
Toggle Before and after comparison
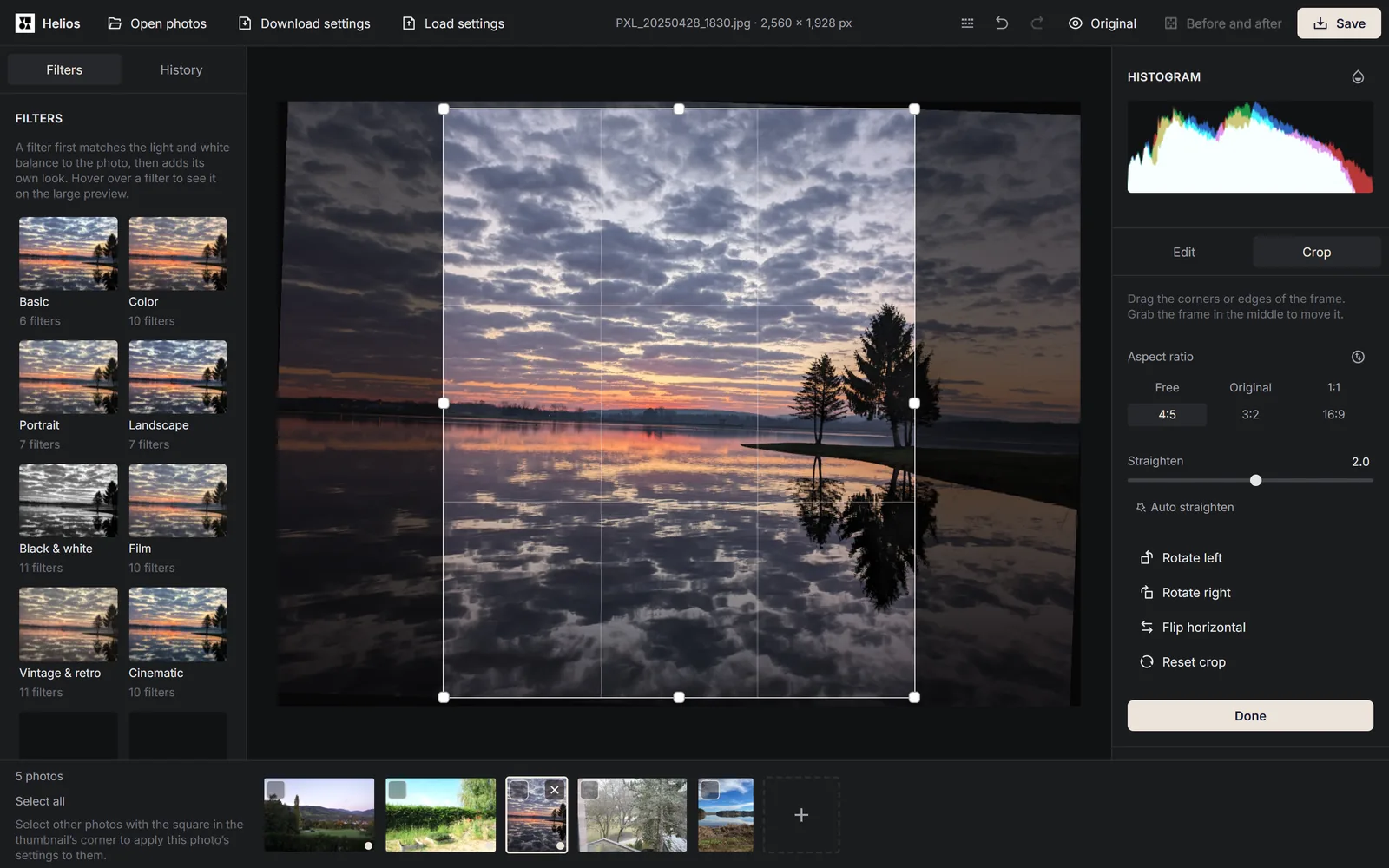[1223, 23]
